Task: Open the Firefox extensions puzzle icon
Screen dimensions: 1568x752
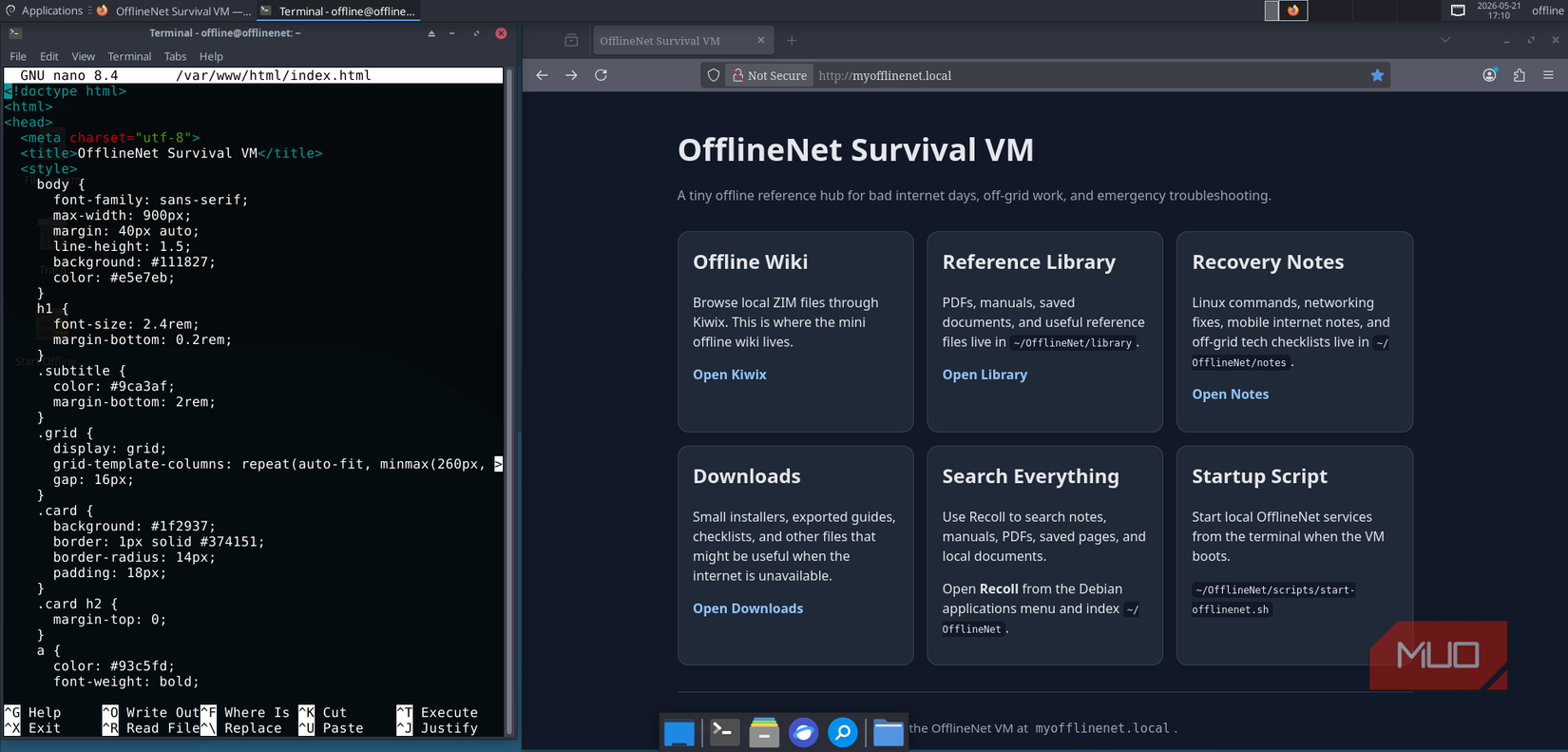Action: [x=1519, y=75]
